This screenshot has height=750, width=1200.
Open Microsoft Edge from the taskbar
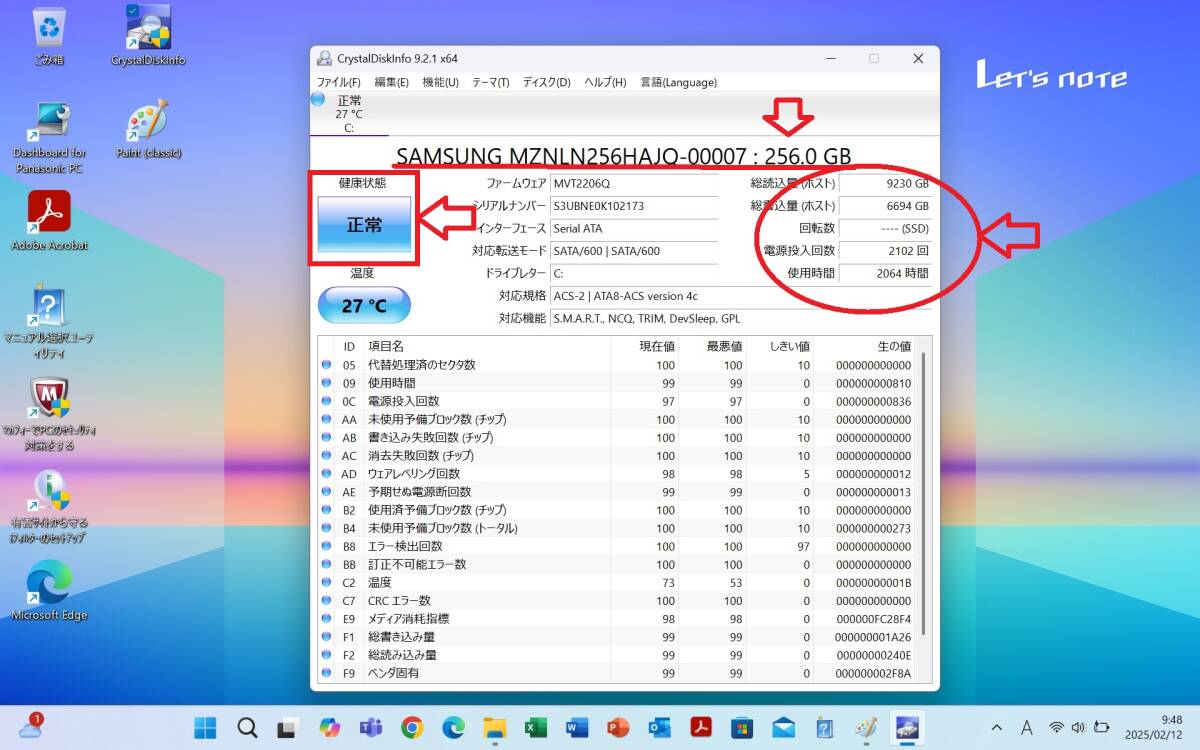click(453, 728)
